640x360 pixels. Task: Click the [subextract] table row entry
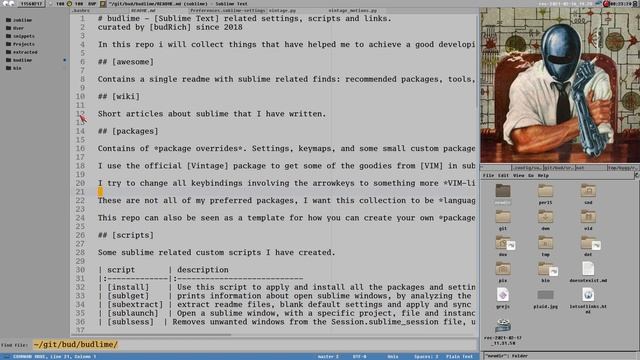tap(135, 304)
